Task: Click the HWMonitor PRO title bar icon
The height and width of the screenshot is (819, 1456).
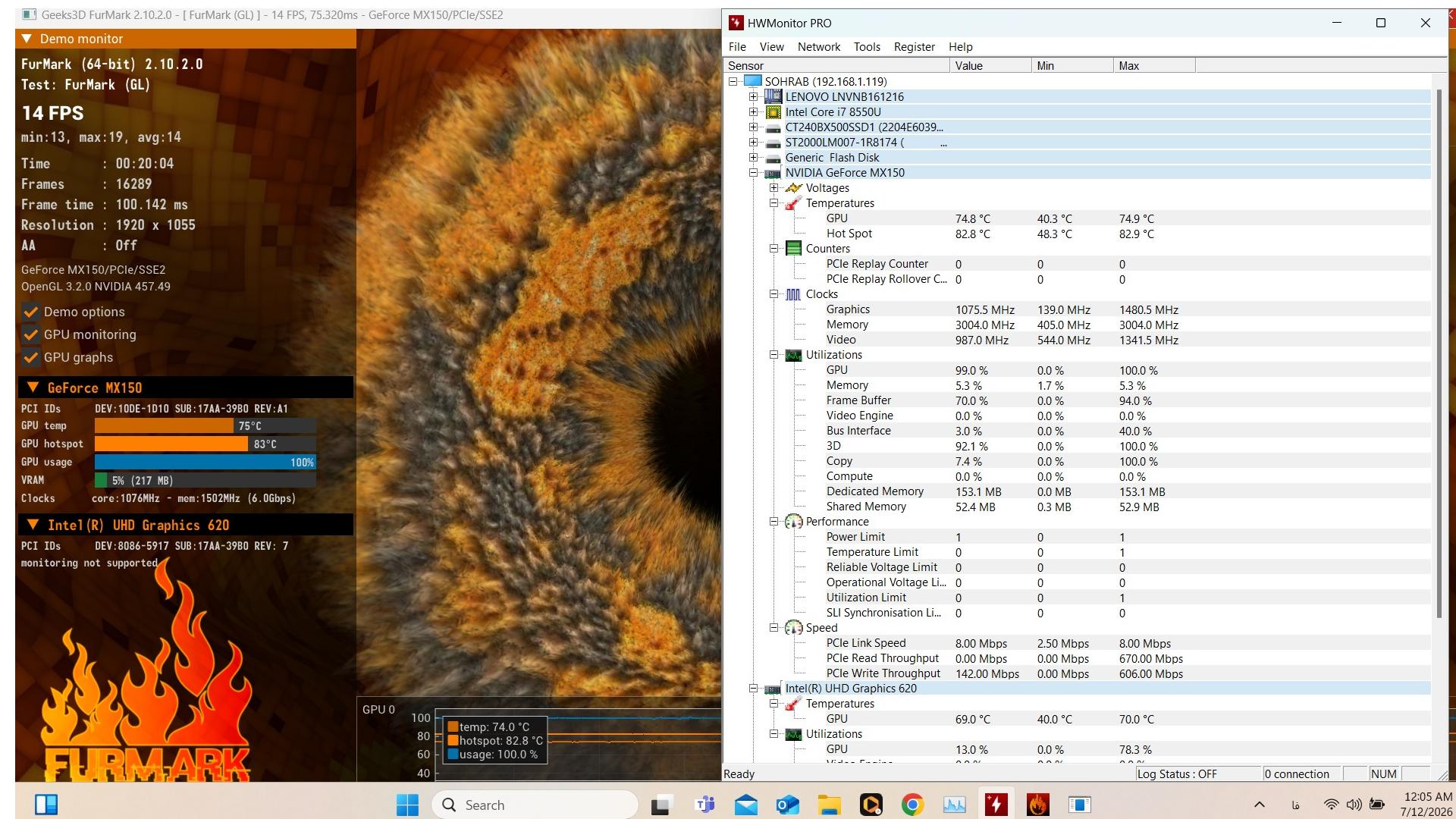Action: pos(736,23)
